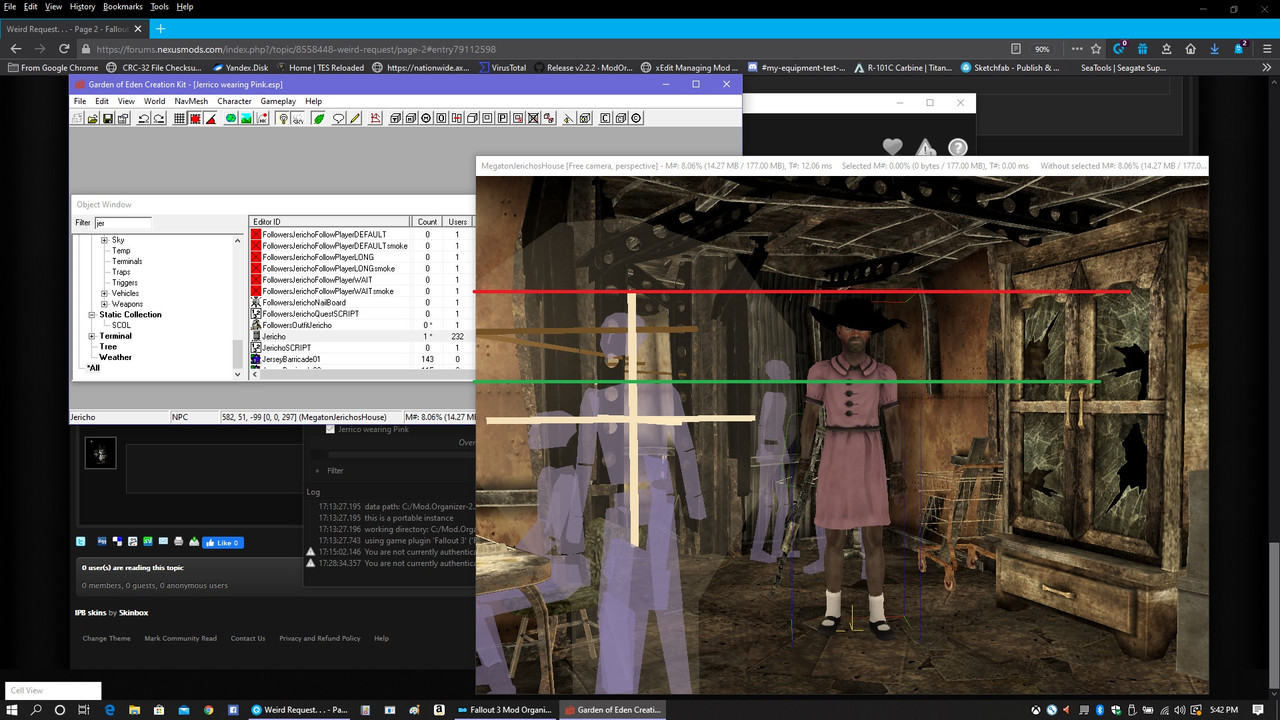The width and height of the screenshot is (1280, 720).
Task: Sort list by Count column header
Action: pos(427,221)
